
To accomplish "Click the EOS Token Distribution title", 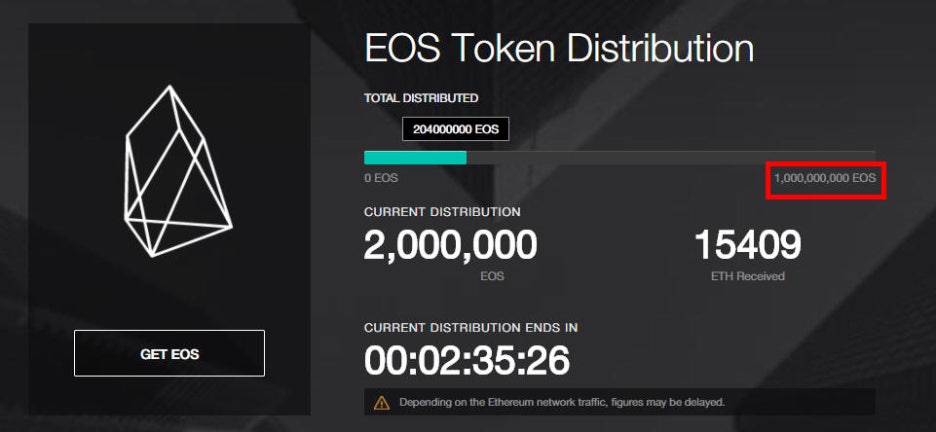I will click(558, 48).
